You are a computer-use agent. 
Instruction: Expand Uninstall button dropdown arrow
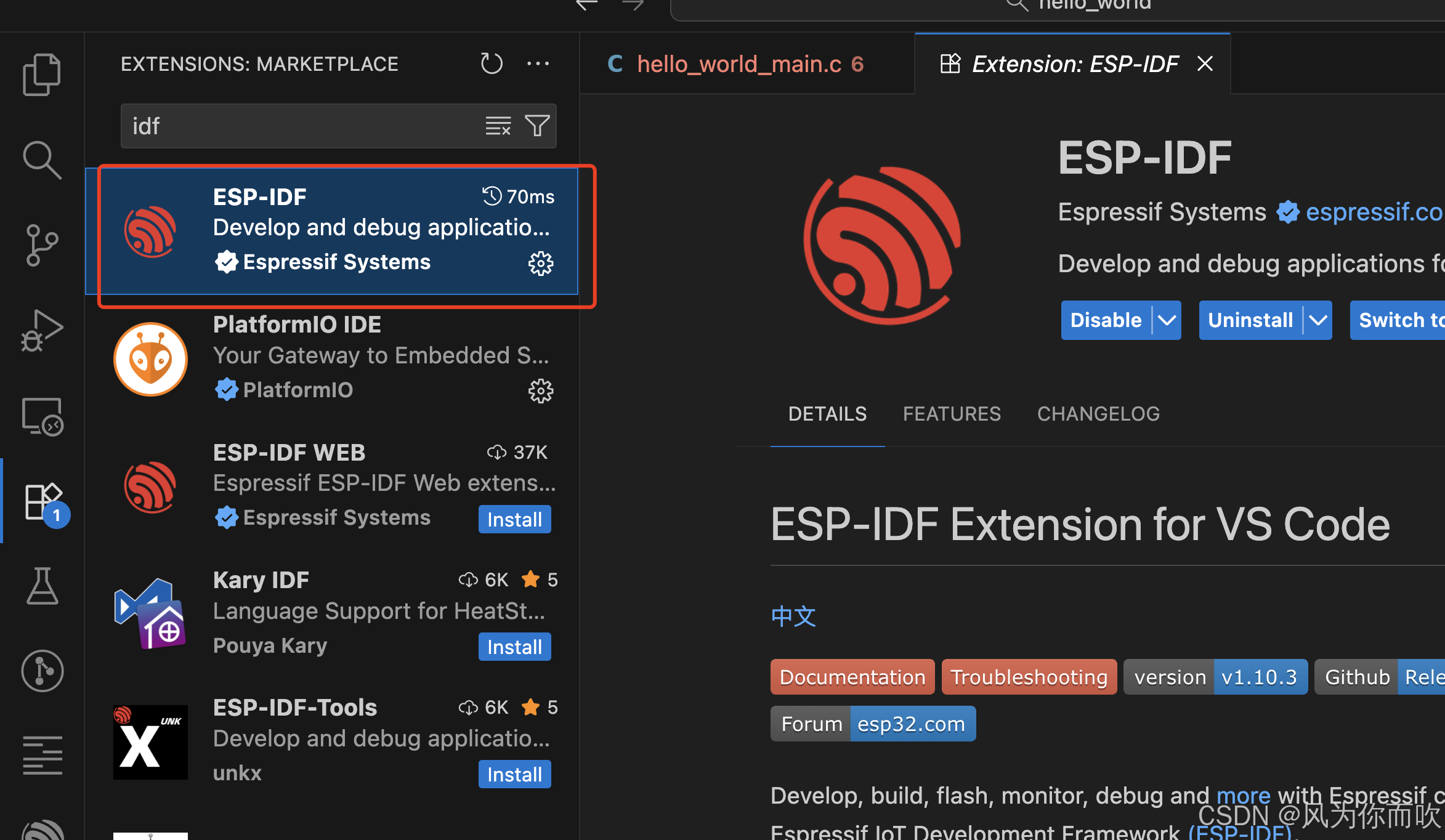(1317, 320)
